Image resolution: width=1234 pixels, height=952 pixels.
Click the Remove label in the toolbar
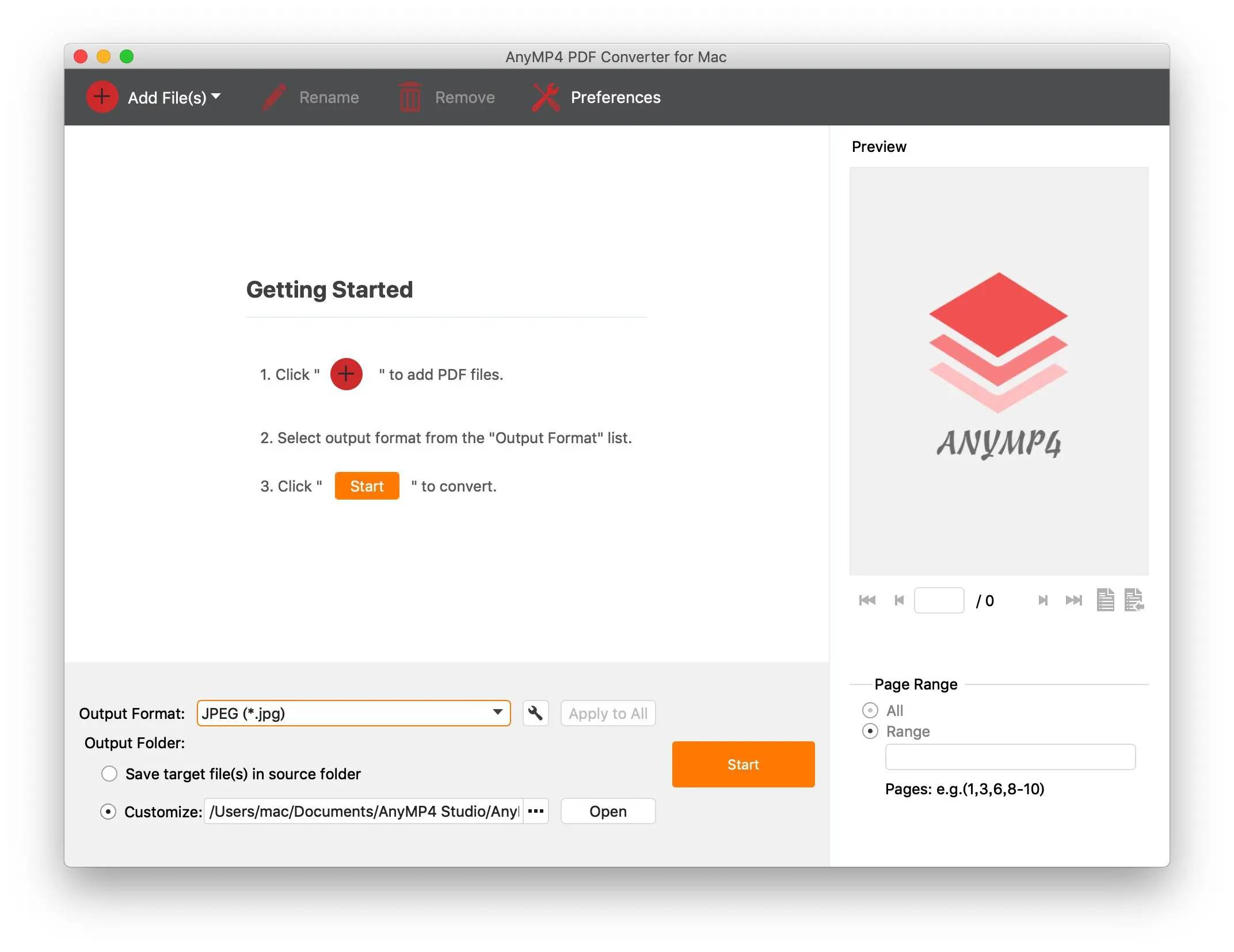click(x=465, y=97)
